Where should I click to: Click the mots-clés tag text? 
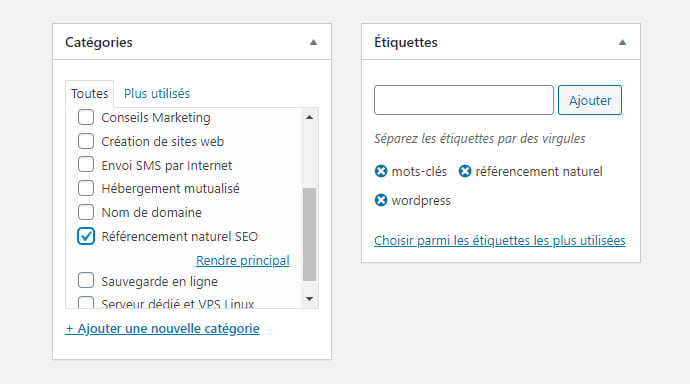click(x=419, y=171)
